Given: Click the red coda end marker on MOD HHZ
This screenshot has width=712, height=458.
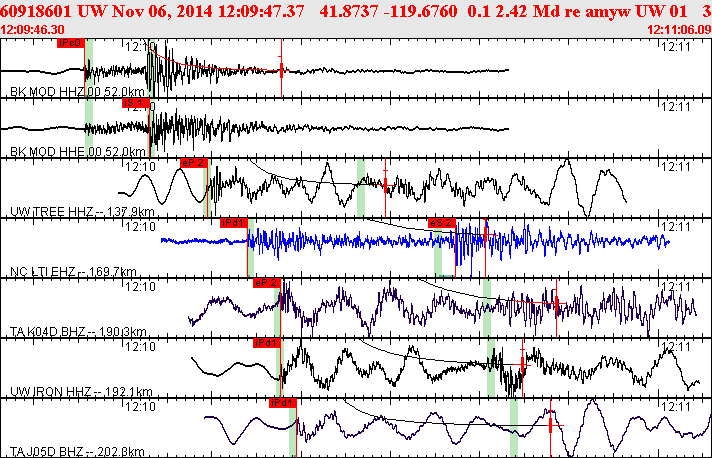Looking at the screenshot, I should (282, 69).
